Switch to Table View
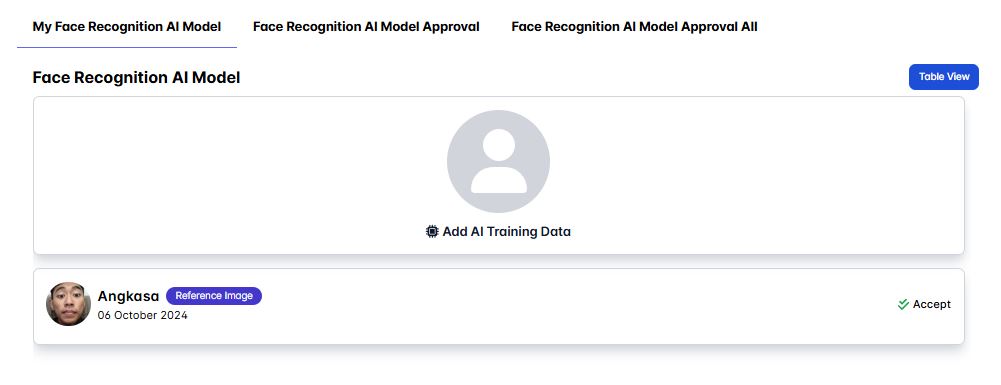Viewport: 1001px width, 385px height. pyautogui.click(x=944, y=77)
